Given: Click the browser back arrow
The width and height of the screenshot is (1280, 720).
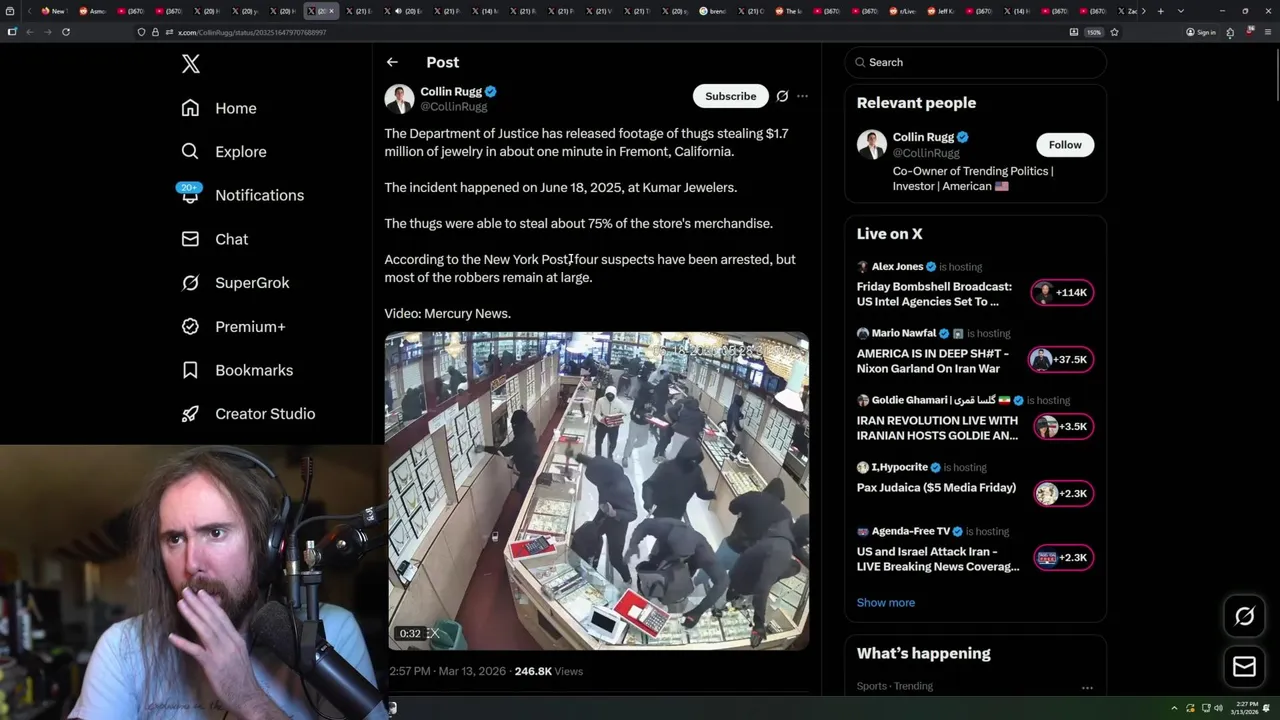Looking at the screenshot, I should [30, 32].
